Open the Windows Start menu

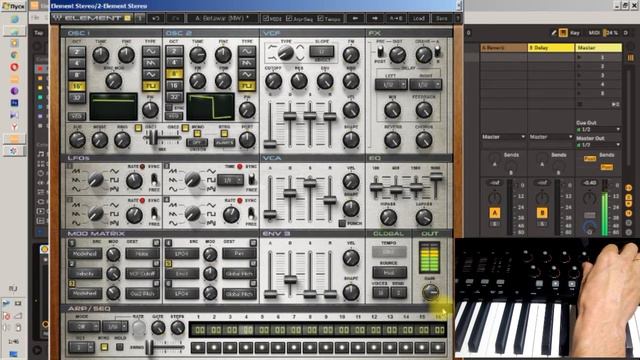click(13, 6)
